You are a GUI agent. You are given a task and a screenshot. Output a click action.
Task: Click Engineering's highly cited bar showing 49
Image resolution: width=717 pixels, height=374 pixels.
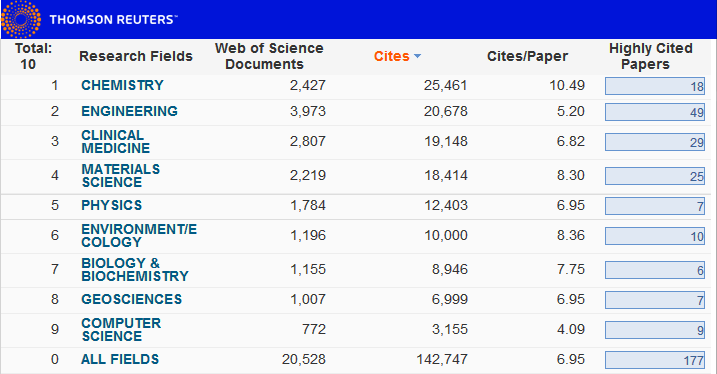(655, 112)
